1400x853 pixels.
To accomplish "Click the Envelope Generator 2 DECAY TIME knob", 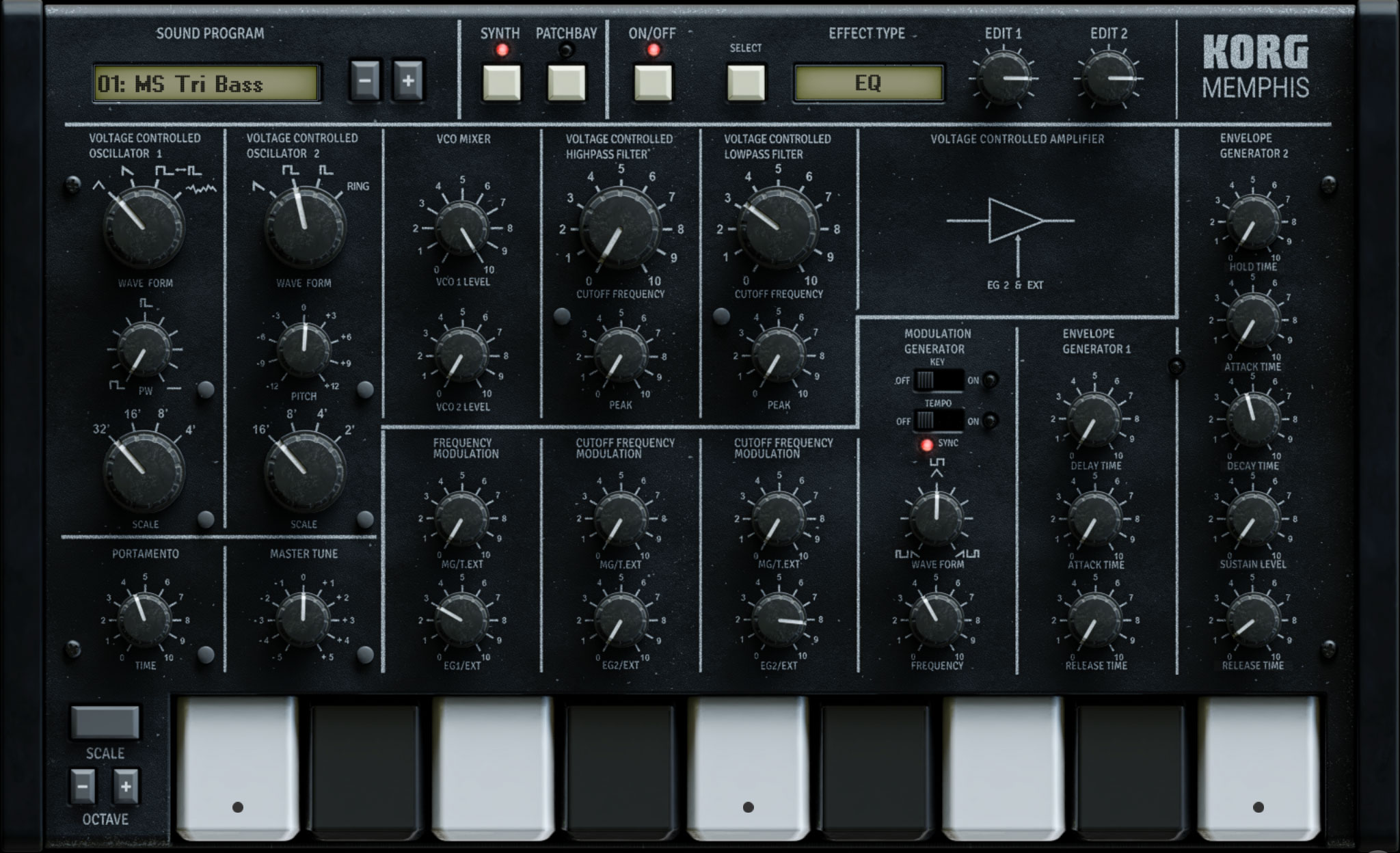I will click(1253, 419).
